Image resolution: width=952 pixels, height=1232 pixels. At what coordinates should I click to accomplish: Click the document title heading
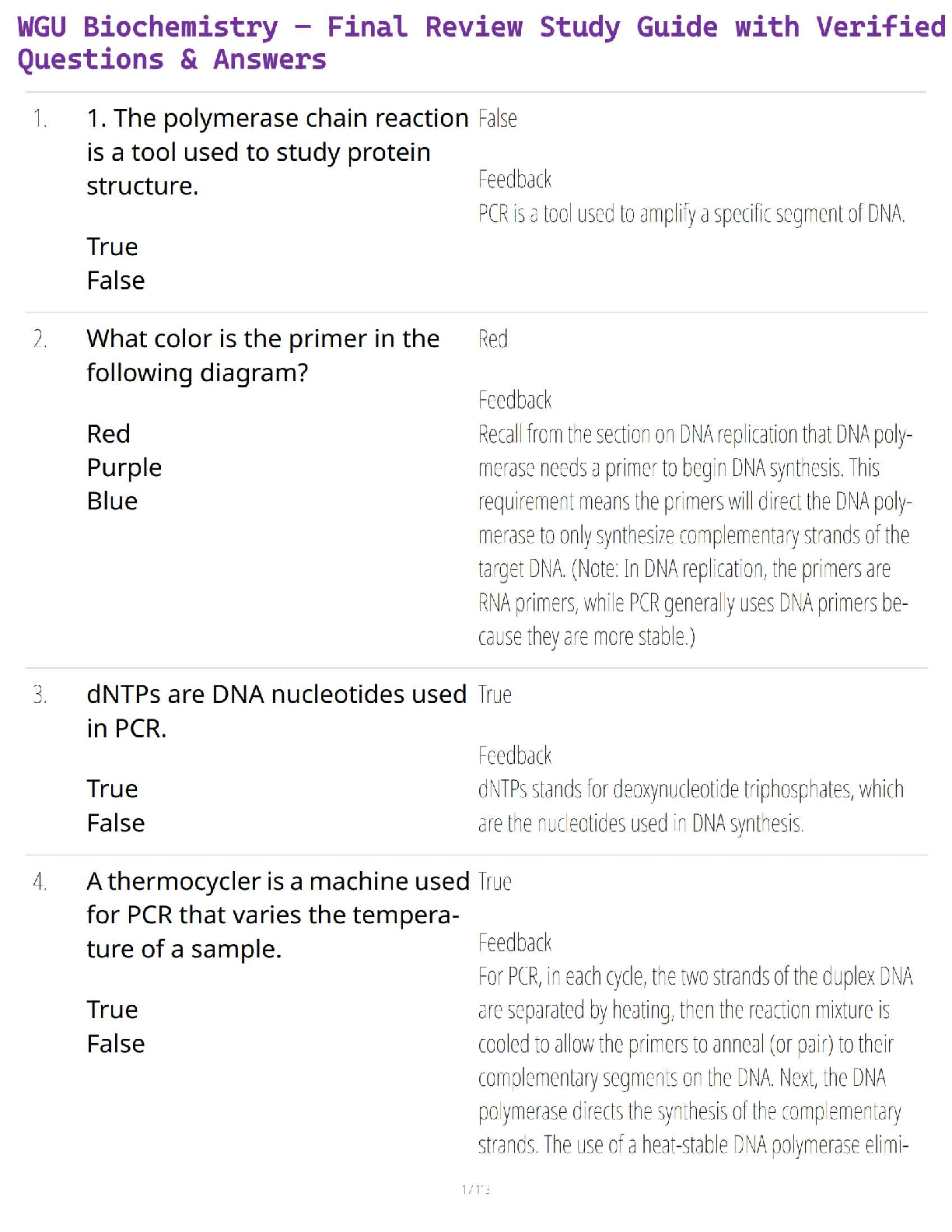481,43
